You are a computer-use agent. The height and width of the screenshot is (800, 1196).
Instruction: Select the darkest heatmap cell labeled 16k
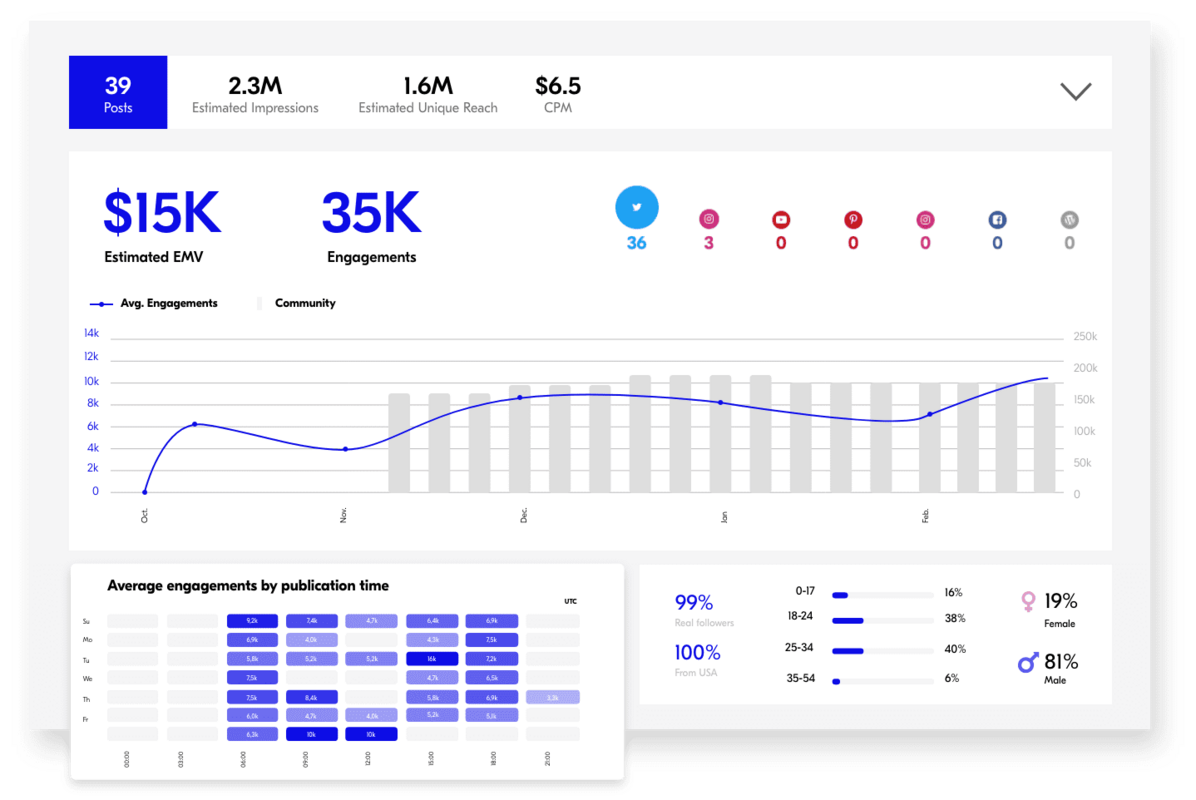click(431, 659)
